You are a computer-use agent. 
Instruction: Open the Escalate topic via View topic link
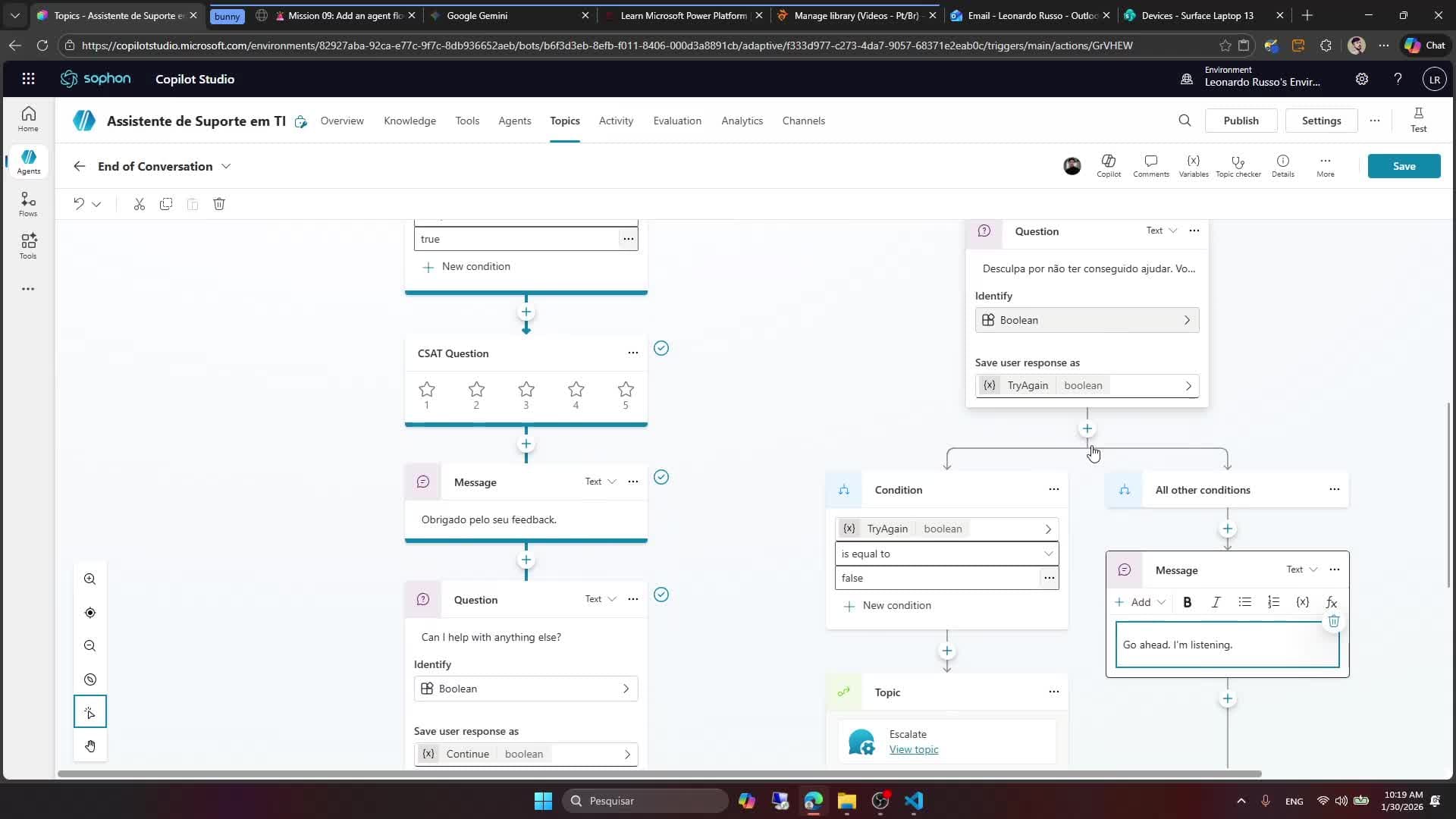[913, 749]
